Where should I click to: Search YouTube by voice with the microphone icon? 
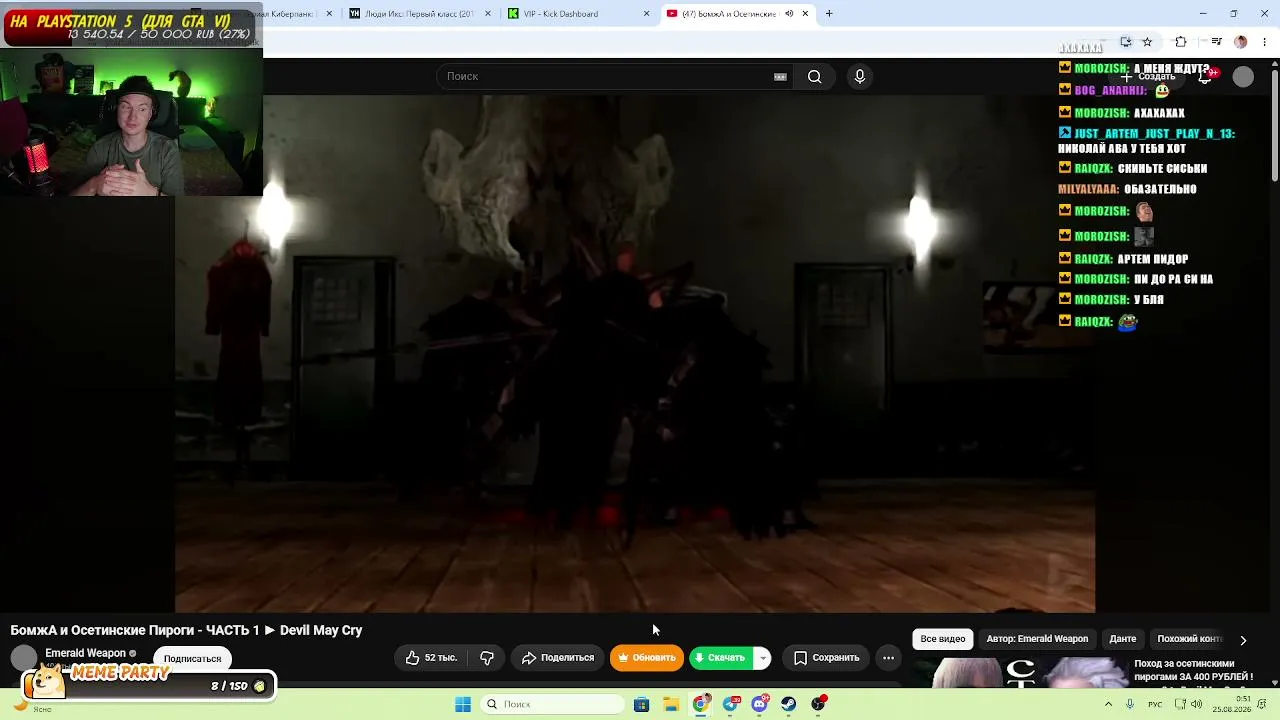[860, 77]
